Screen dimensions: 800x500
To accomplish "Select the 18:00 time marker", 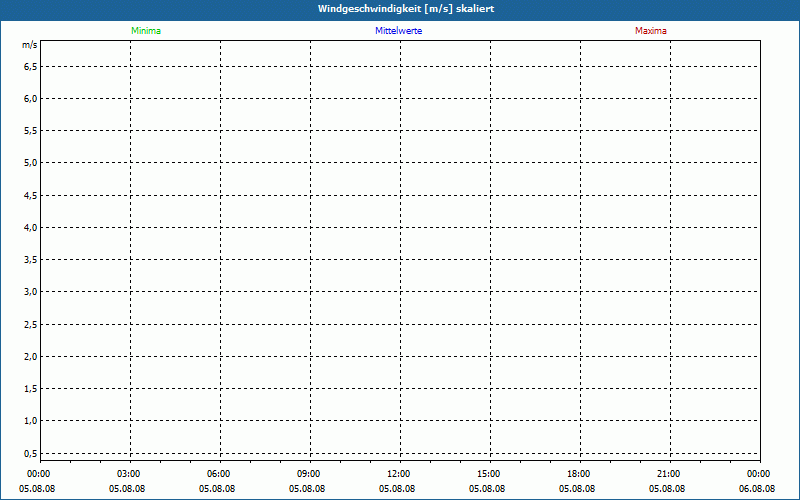I will tap(579, 474).
